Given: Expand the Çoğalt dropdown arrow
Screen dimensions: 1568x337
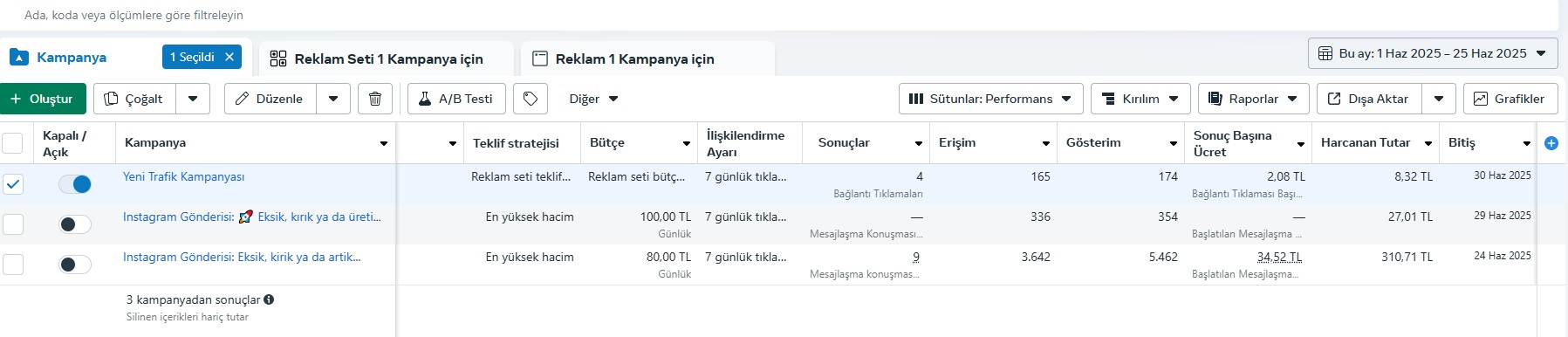Looking at the screenshot, I should [193, 99].
